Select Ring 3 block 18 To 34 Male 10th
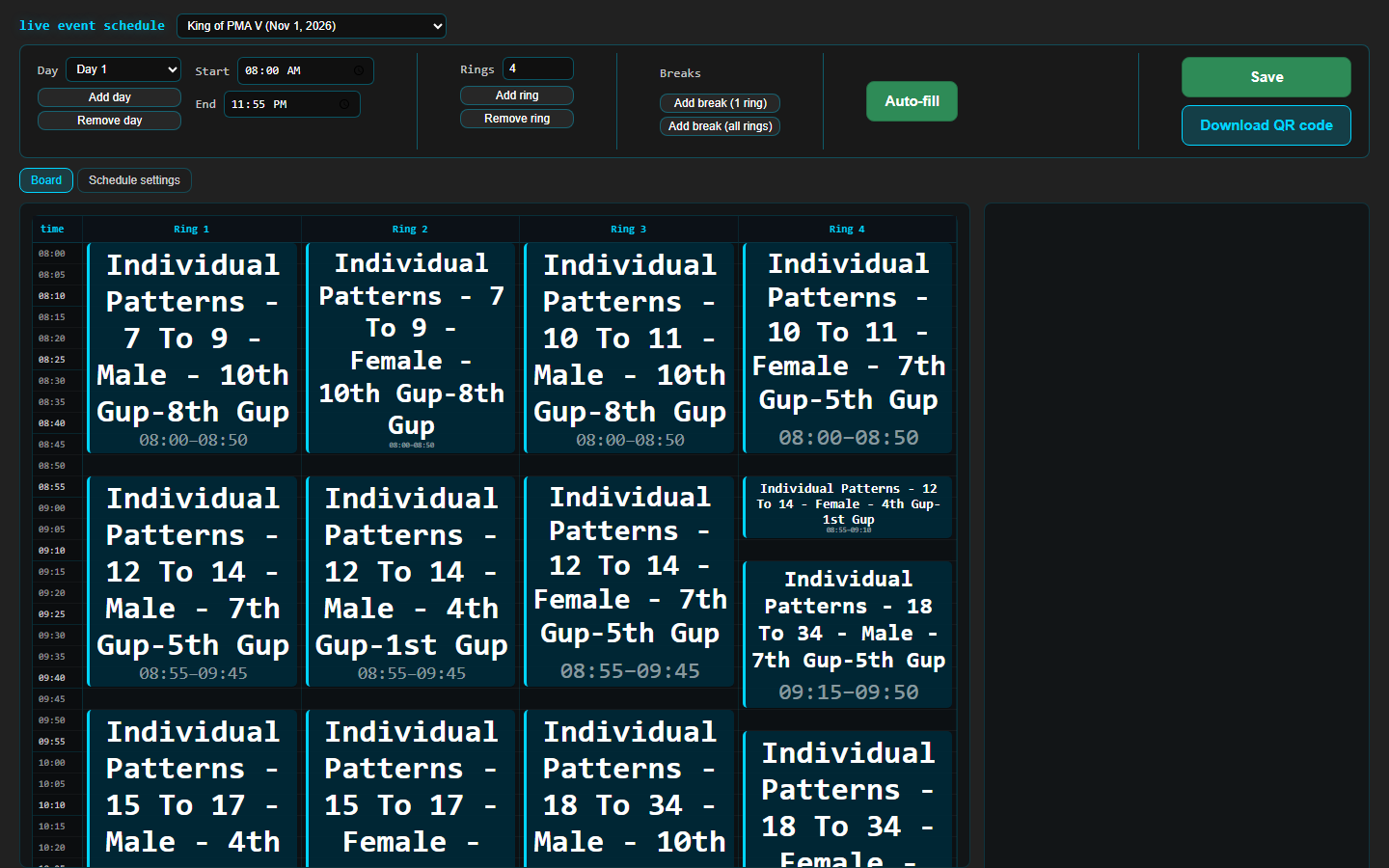Image resolution: width=1389 pixels, height=868 pixels. click(629, 789)
